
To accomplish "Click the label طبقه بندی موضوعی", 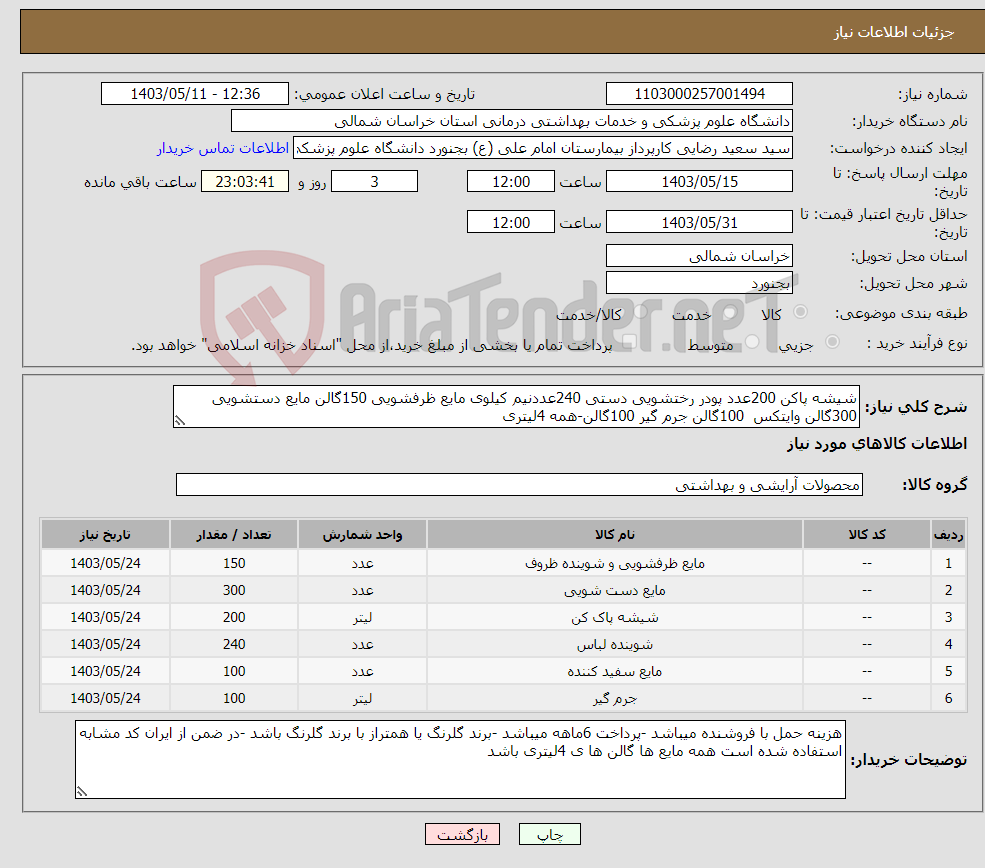I will click(901, 313).
